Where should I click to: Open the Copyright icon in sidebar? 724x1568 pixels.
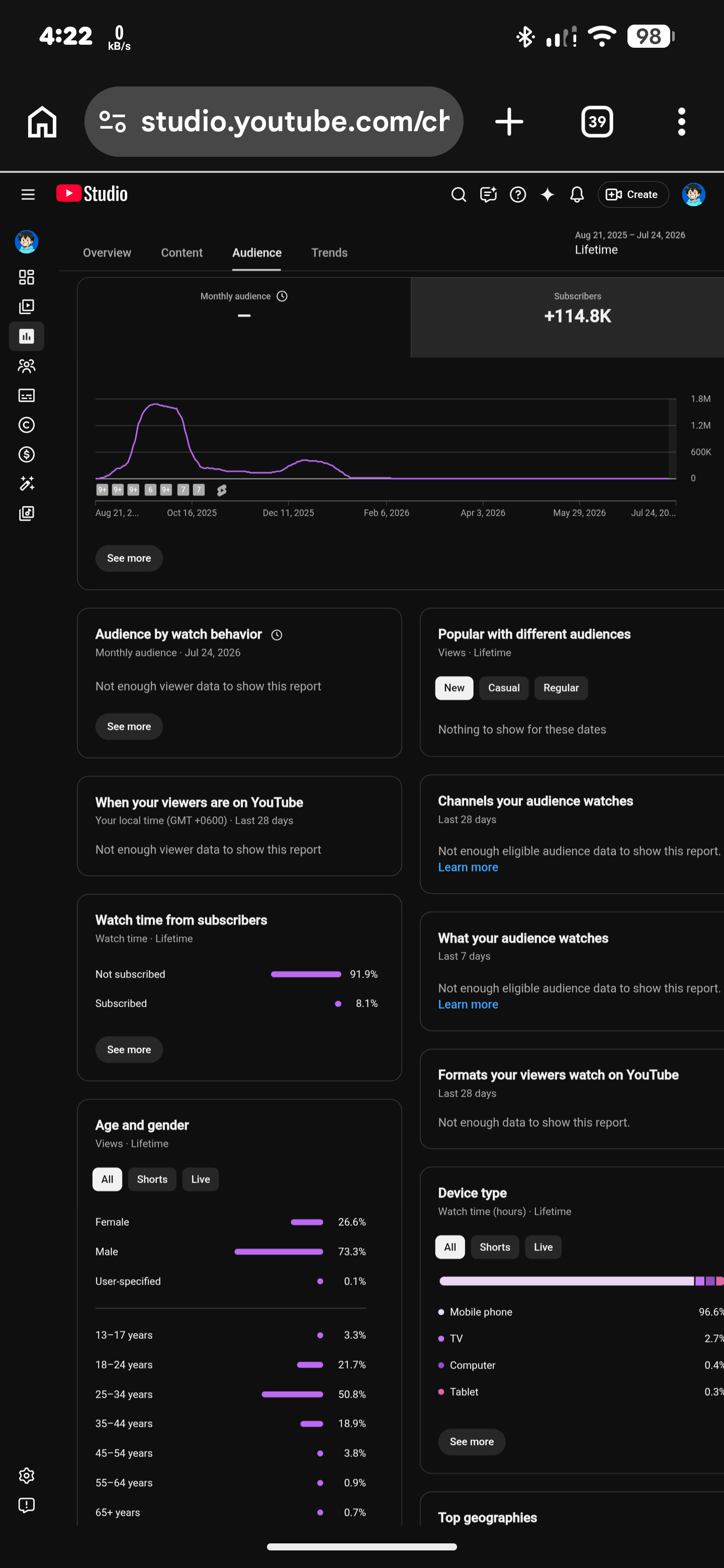pyautogui.click(x=26, y=425)
